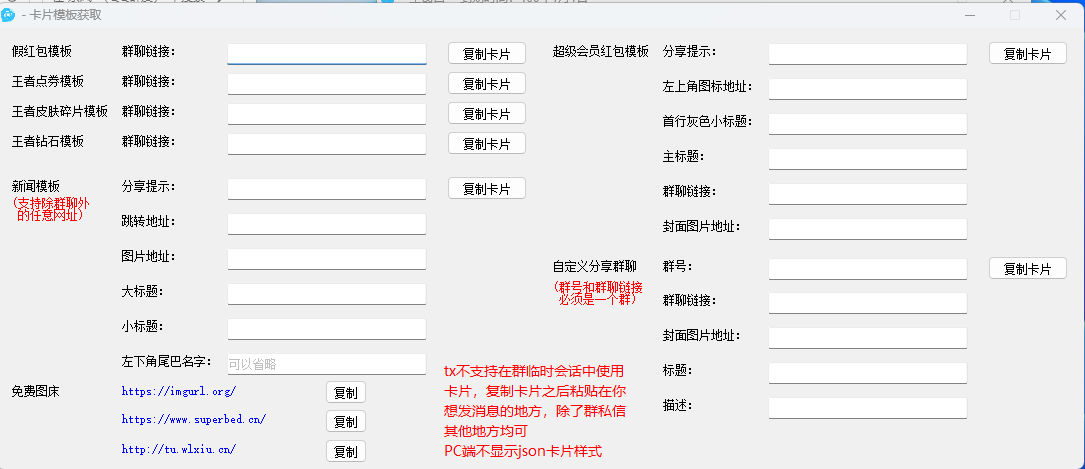1085x469 pixels.
Task: Click 复制卡片 button for 王者点券模板
Action: 486,84
